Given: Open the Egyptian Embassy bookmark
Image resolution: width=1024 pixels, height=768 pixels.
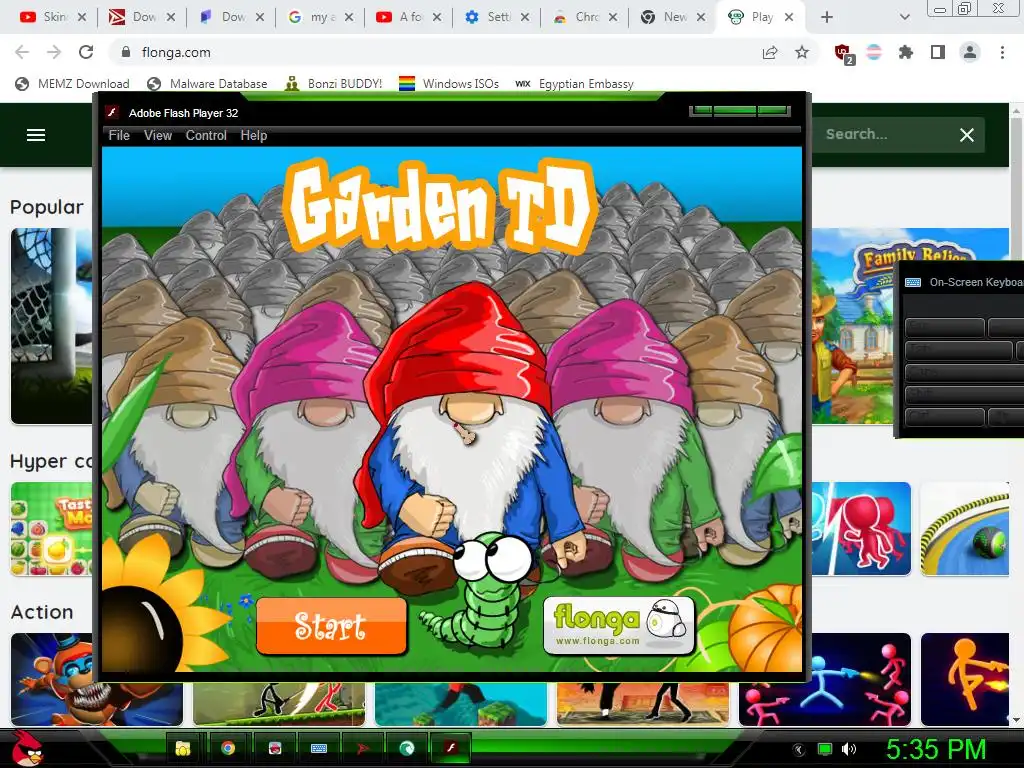Looking at the screenshot, I should [575, 84].
